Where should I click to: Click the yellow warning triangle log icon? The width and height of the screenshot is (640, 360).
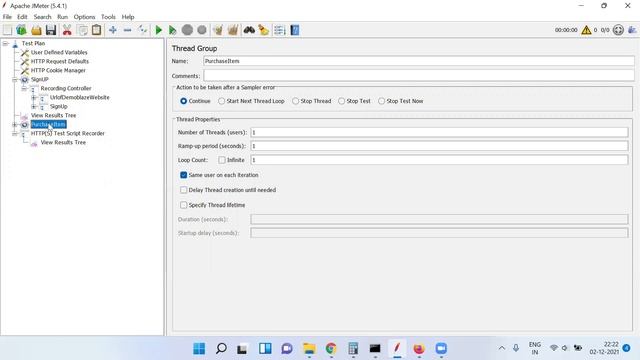click(x=586, y=30)
